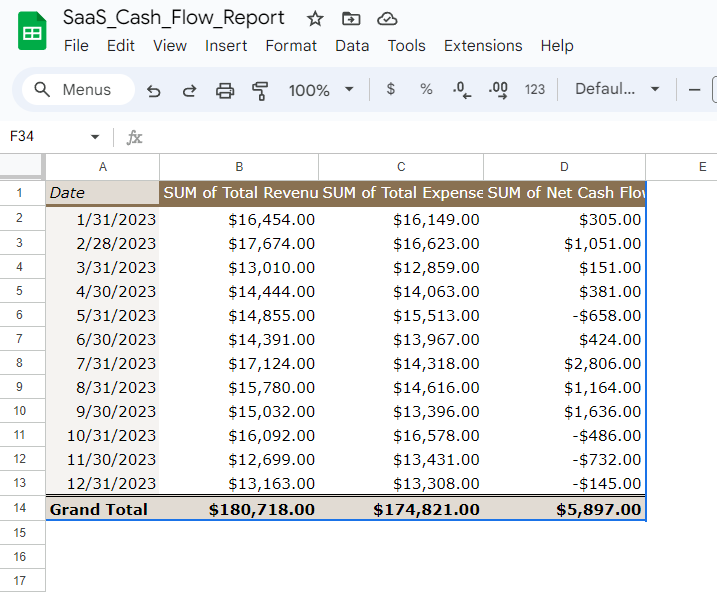Select the $5,897.00 grand total cell
The width and height of the screenshot is (717, 592).
tap(564, 509)
